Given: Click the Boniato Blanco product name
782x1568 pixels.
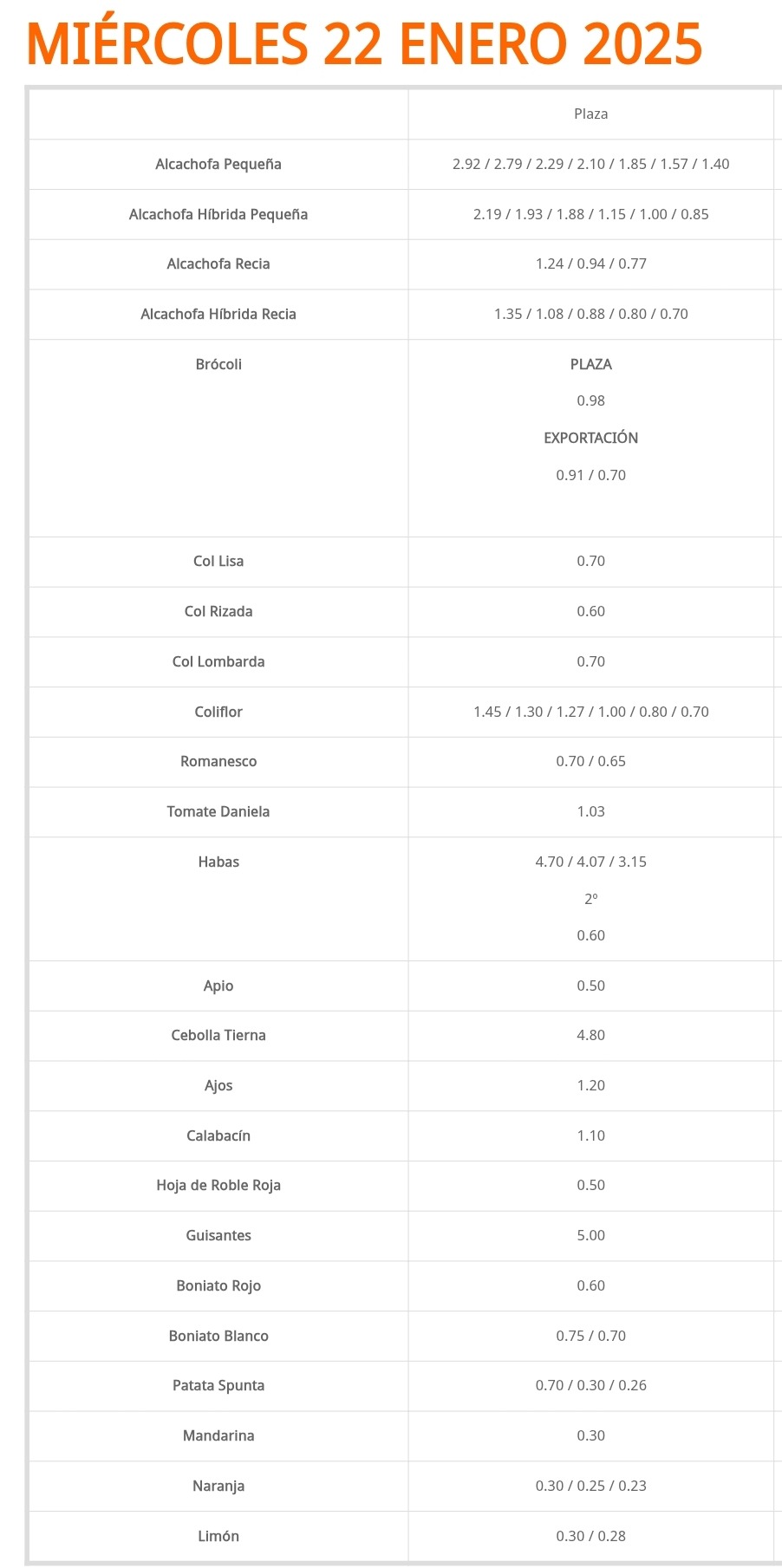Looking at the screenshot, I should pyautogui.click(x=218, y=1336).
